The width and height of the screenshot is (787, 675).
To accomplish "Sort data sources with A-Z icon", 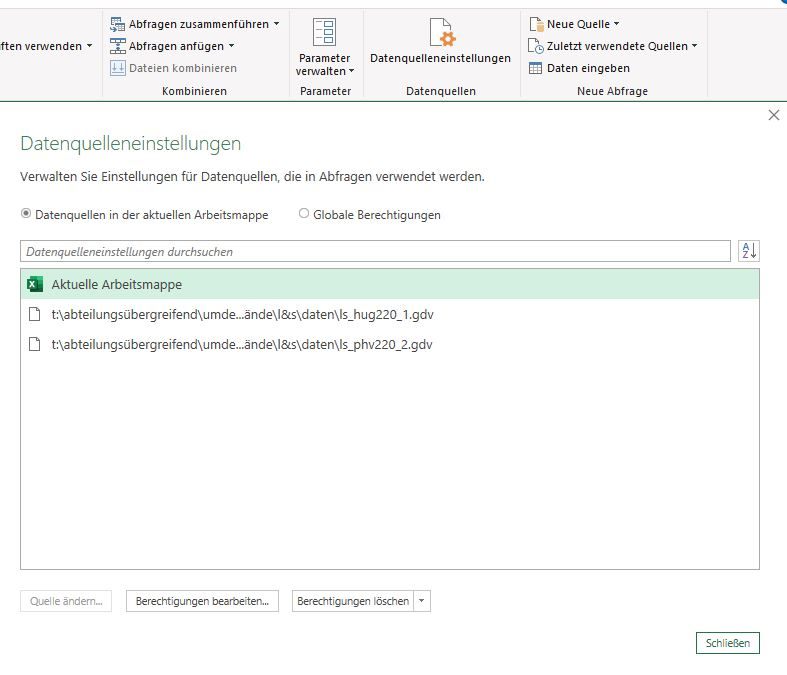I will coord(749,250).
